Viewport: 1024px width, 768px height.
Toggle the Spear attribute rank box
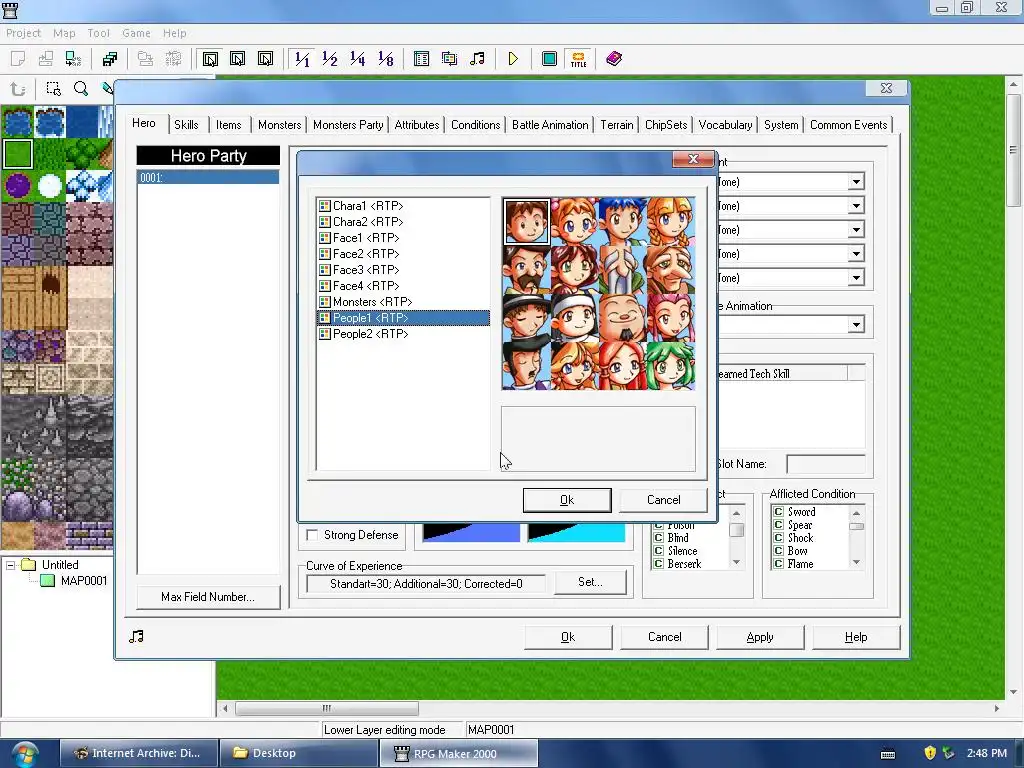click(x=778, y=525)
